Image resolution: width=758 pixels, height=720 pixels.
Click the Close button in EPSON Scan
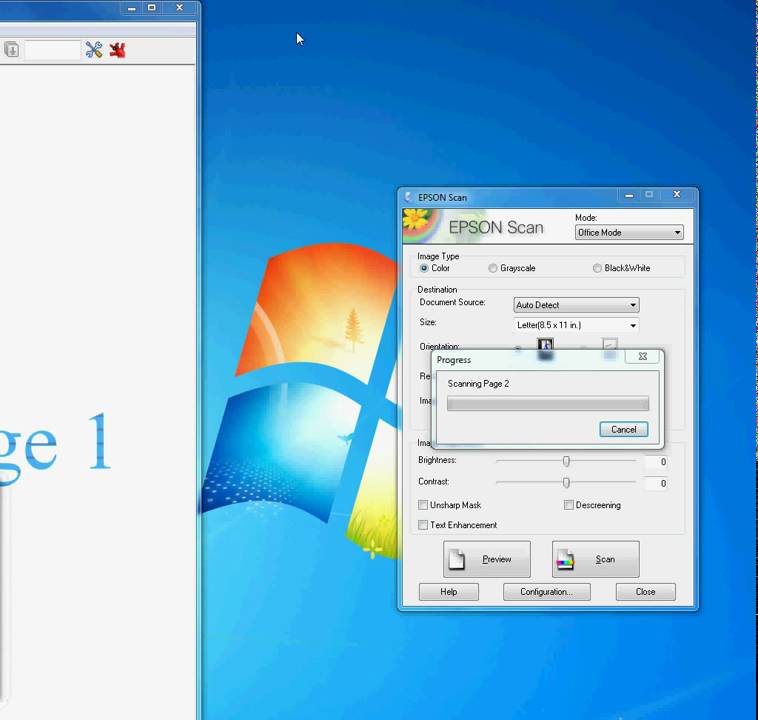coord(645,592)
